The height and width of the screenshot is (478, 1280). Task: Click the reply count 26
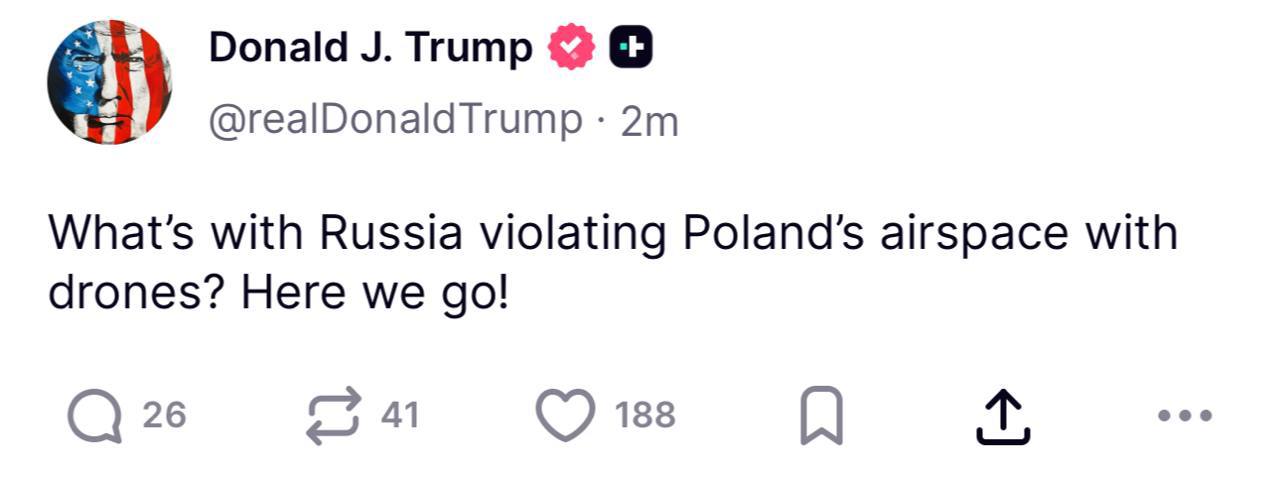164,415
